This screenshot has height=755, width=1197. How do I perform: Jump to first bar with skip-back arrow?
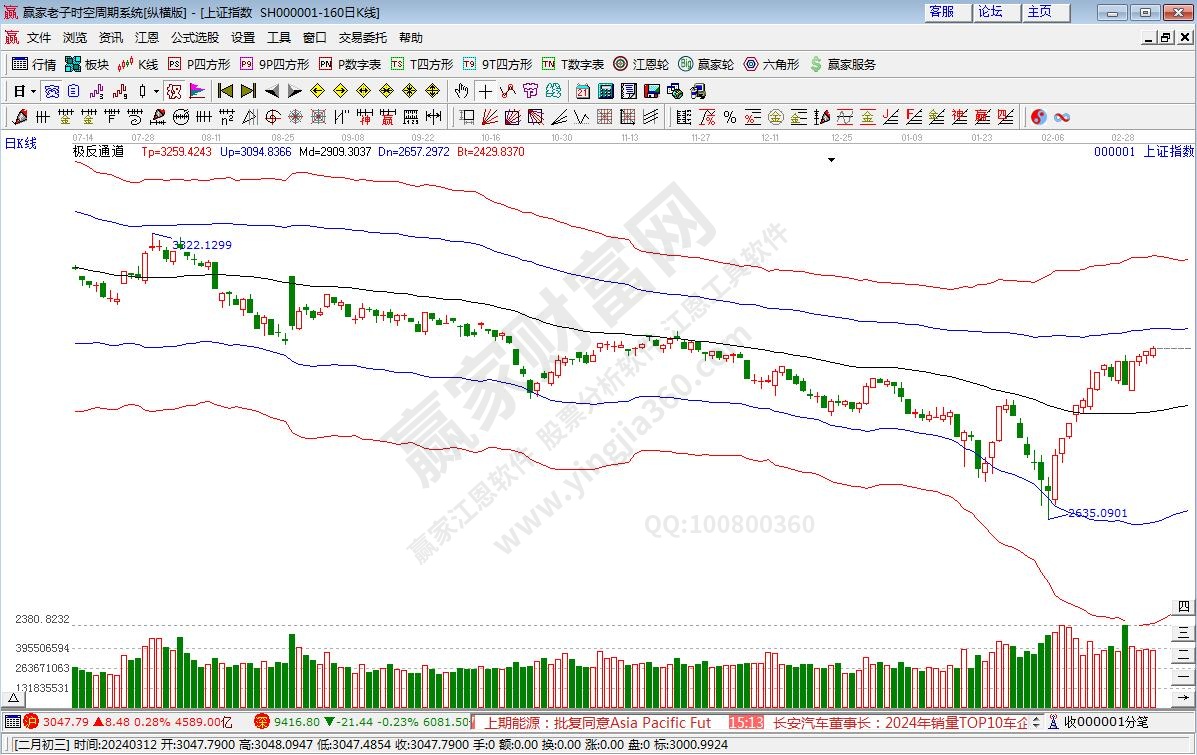pos(225,91)
